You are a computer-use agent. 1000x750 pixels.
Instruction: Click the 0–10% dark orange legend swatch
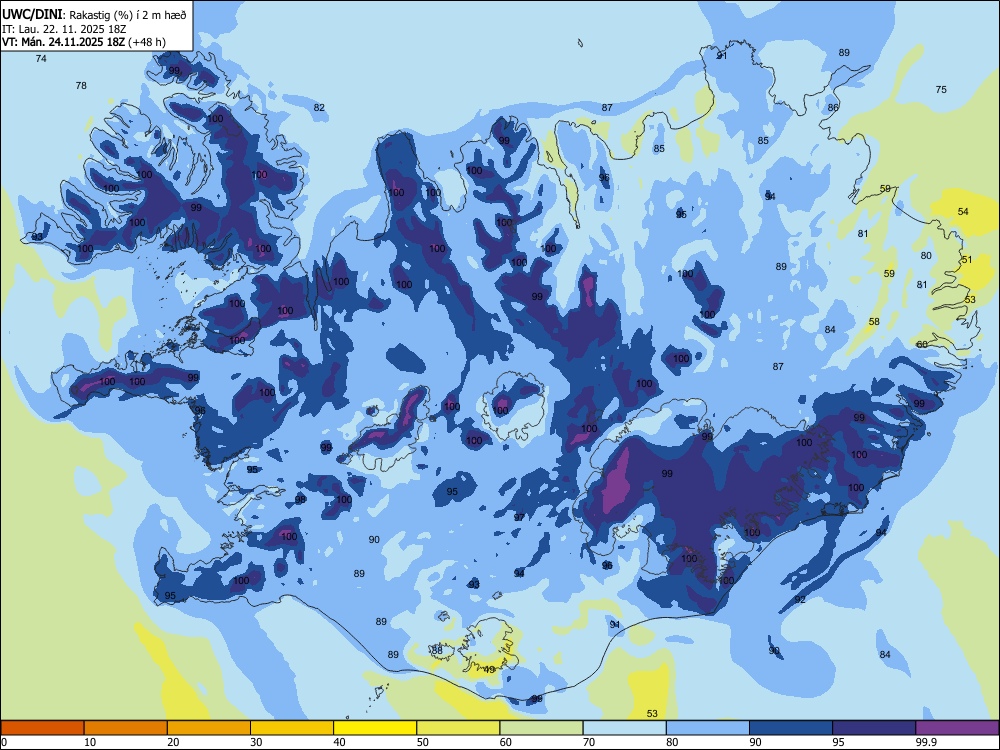tap(42, 728)
